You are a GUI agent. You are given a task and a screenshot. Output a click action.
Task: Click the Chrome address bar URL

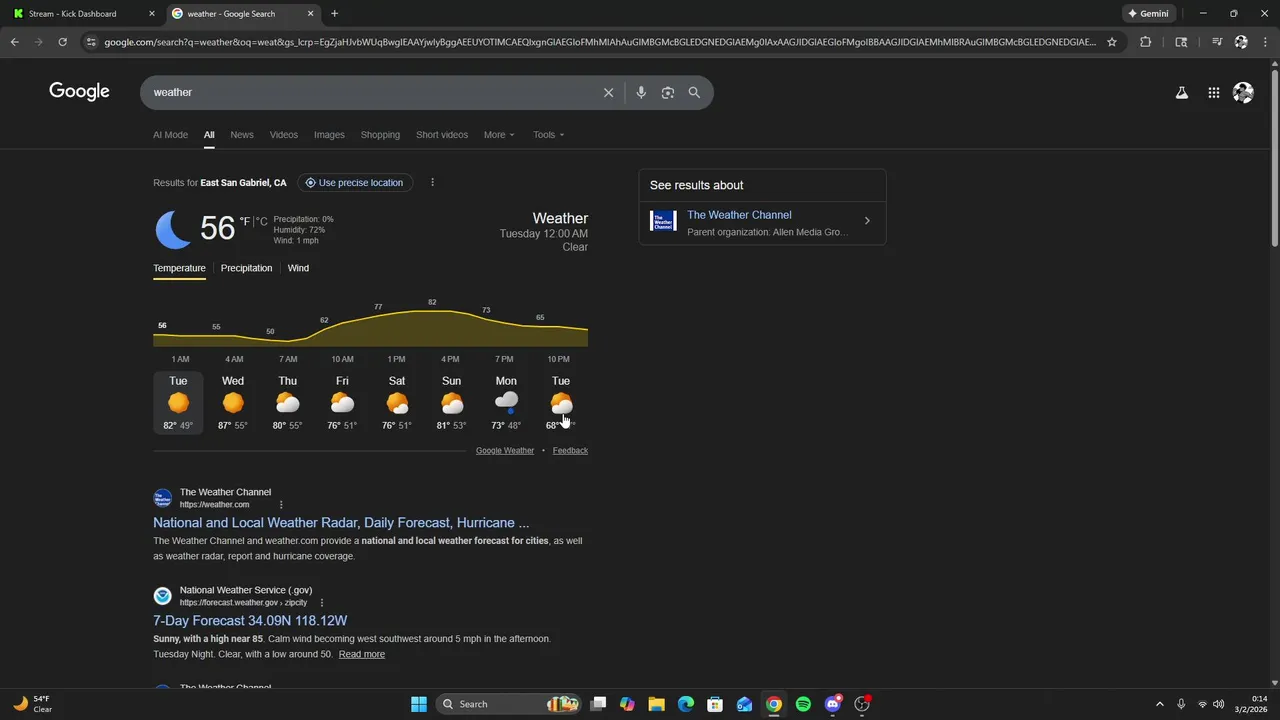point(600,42)
